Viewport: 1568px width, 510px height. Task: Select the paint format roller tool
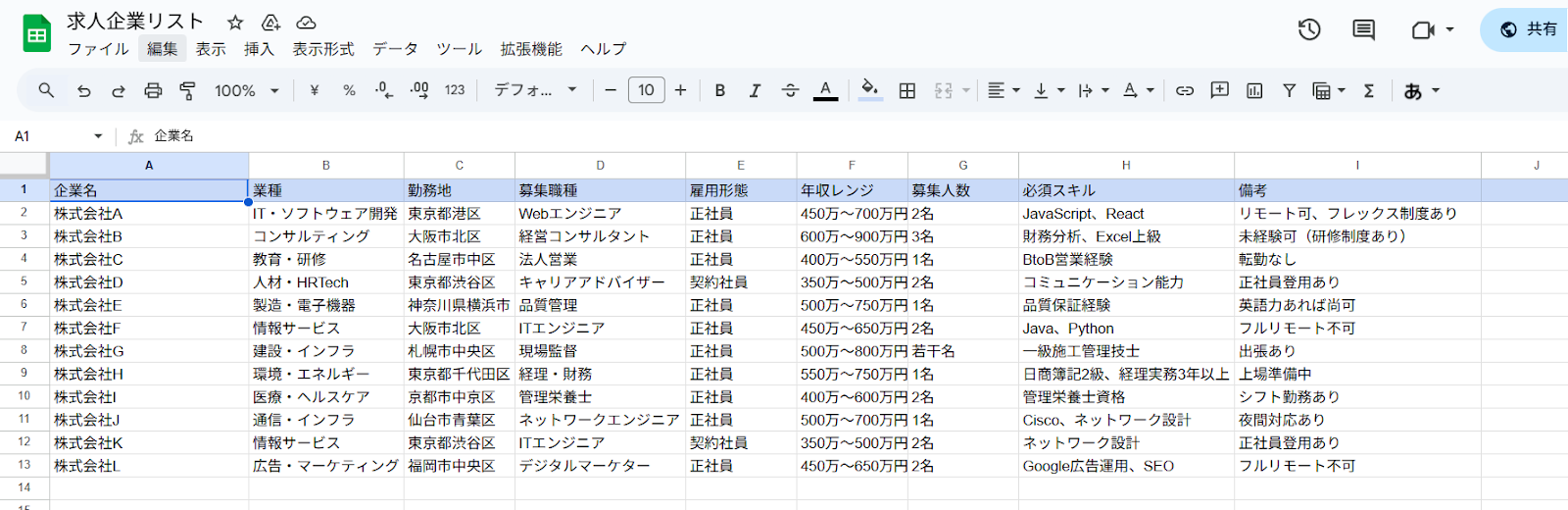187,90
